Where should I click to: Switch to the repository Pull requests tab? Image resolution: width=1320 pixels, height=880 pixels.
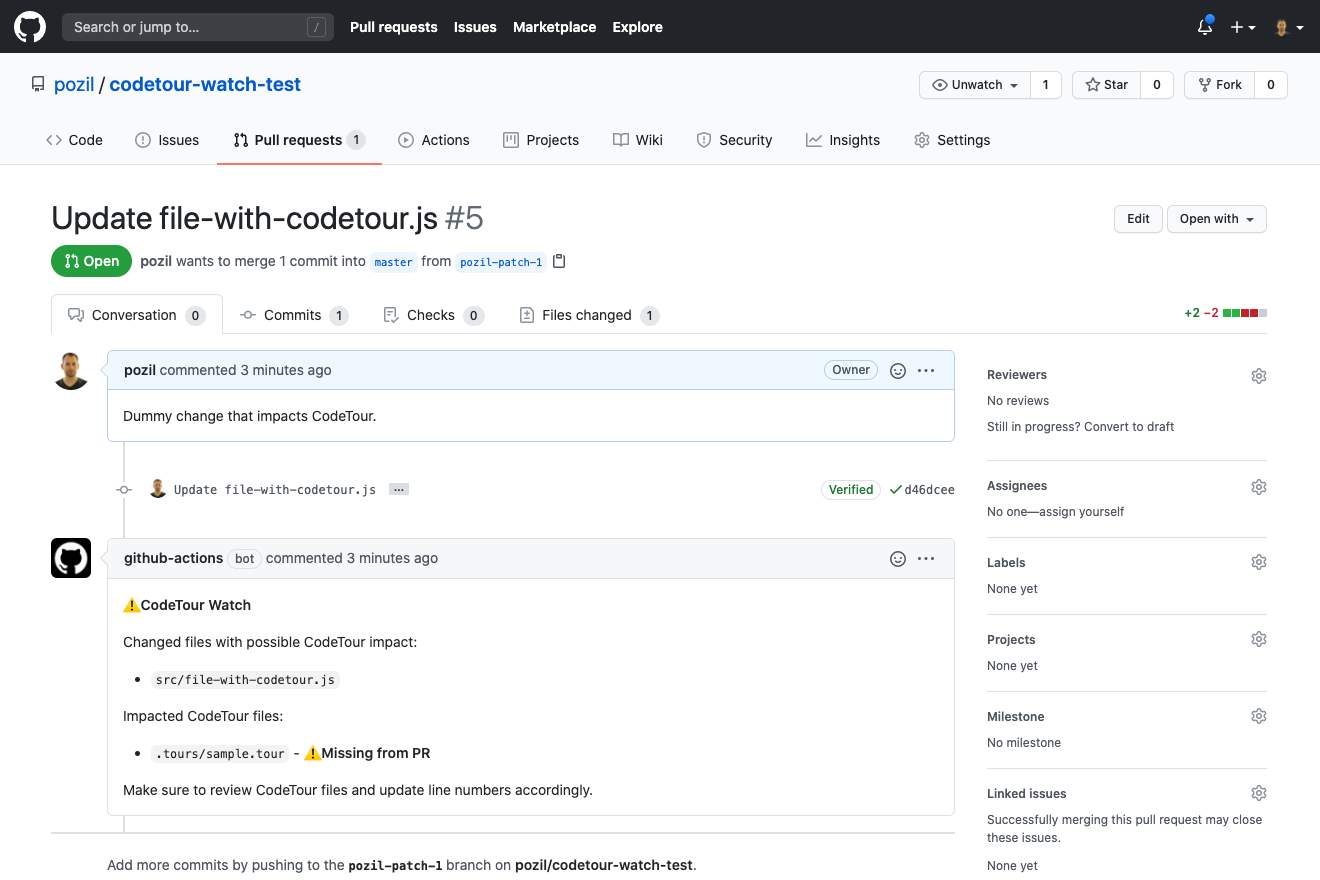[299, 140]
